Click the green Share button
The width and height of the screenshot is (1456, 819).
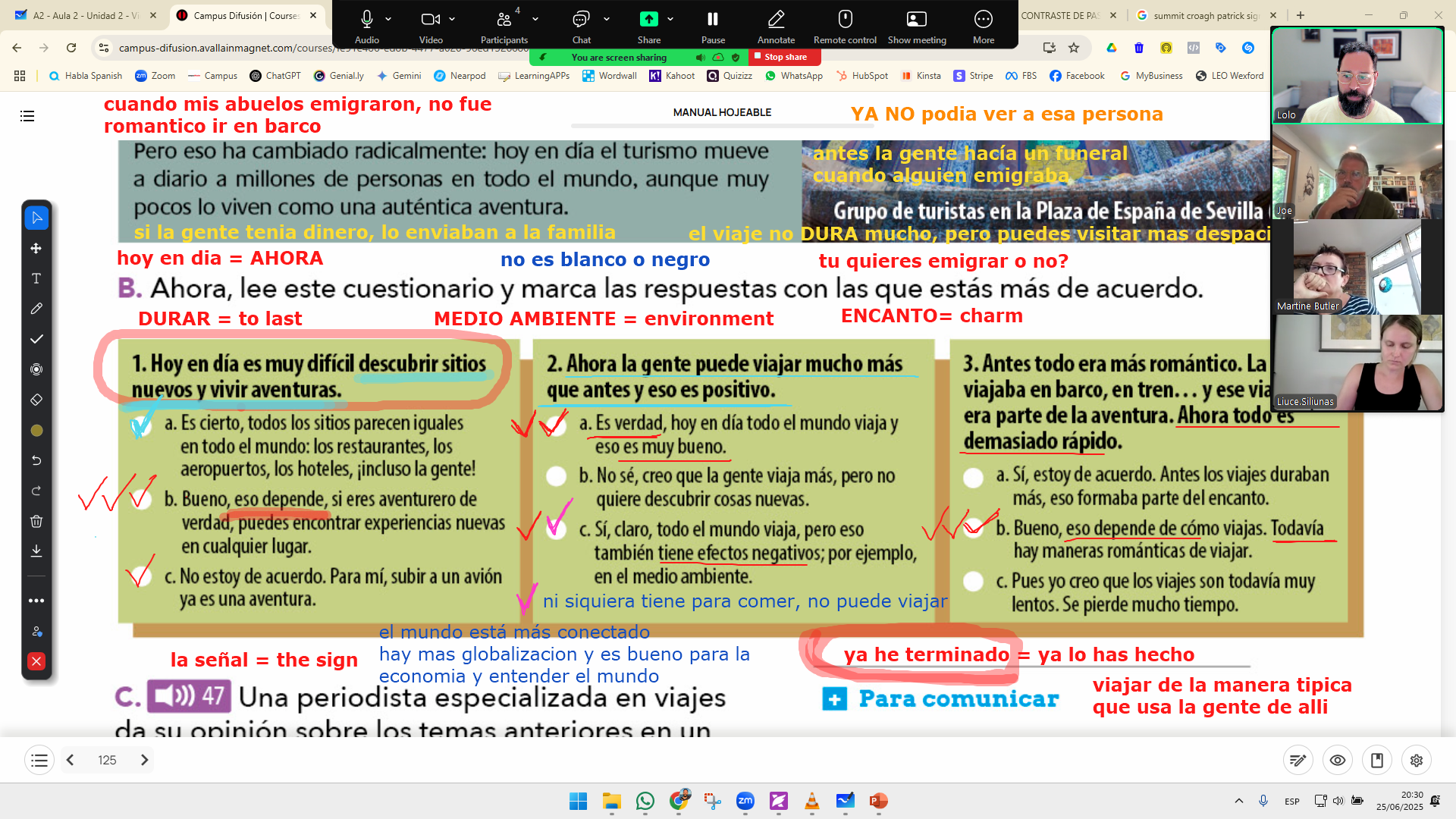click(649, 27)
